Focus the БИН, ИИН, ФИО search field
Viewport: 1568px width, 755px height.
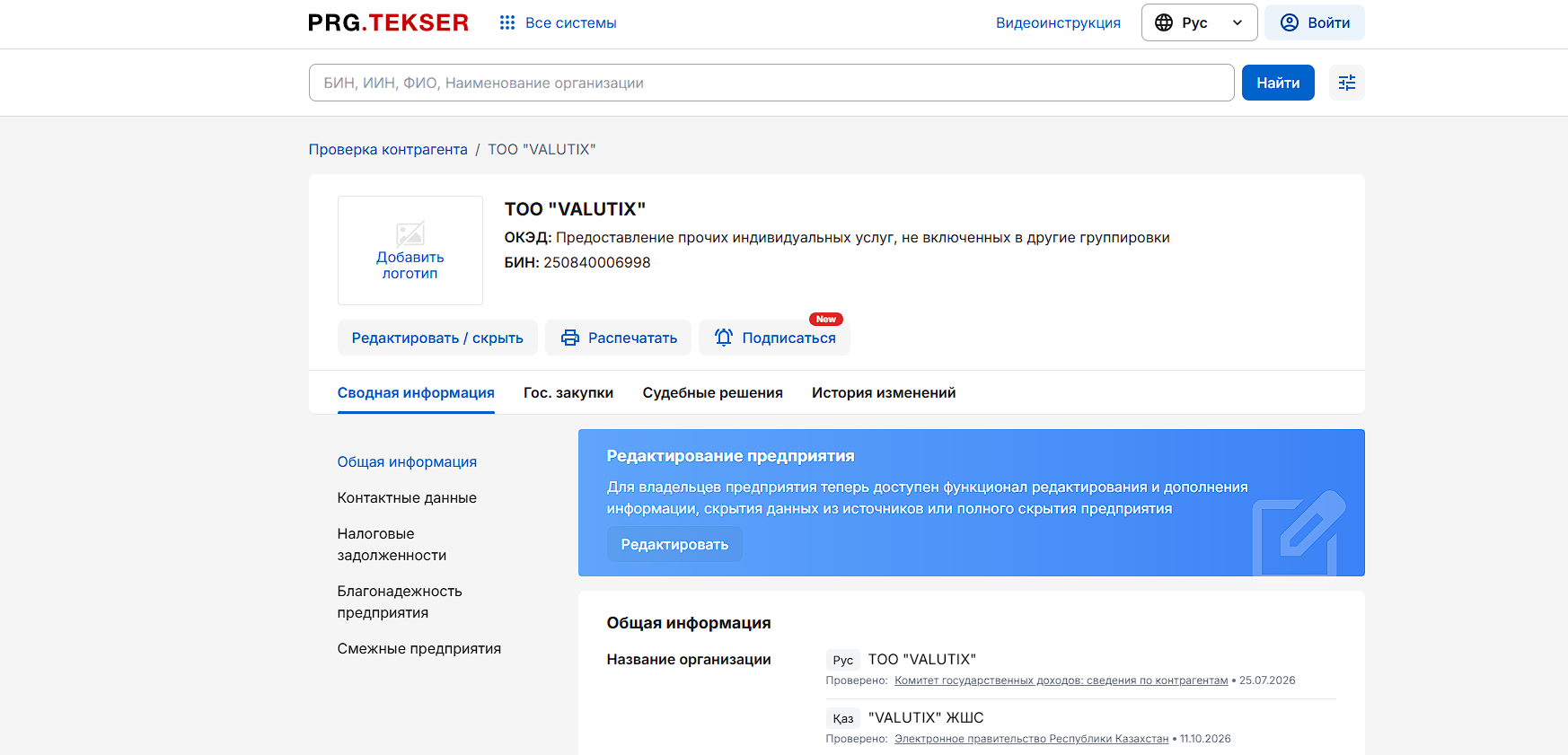(x=771, y=83)
